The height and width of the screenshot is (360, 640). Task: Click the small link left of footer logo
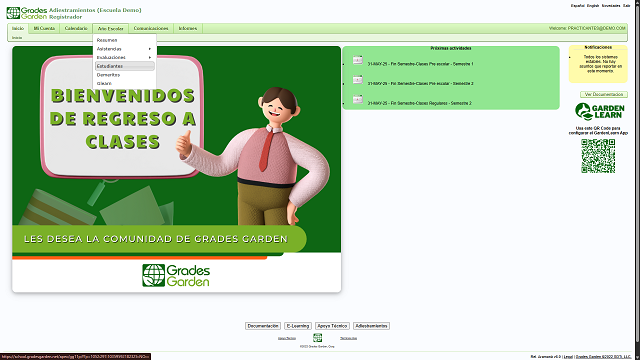[287, 338]
